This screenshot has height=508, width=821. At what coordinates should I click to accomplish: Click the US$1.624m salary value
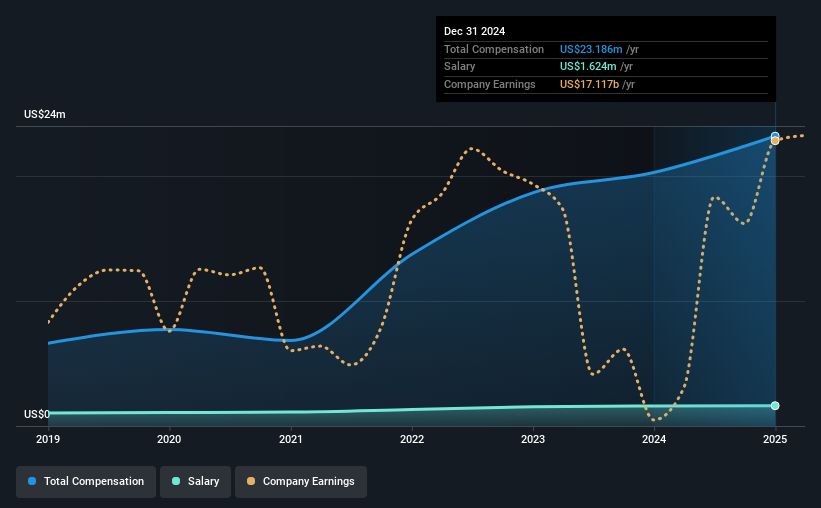pyautogui.click(x=588, y=67)
